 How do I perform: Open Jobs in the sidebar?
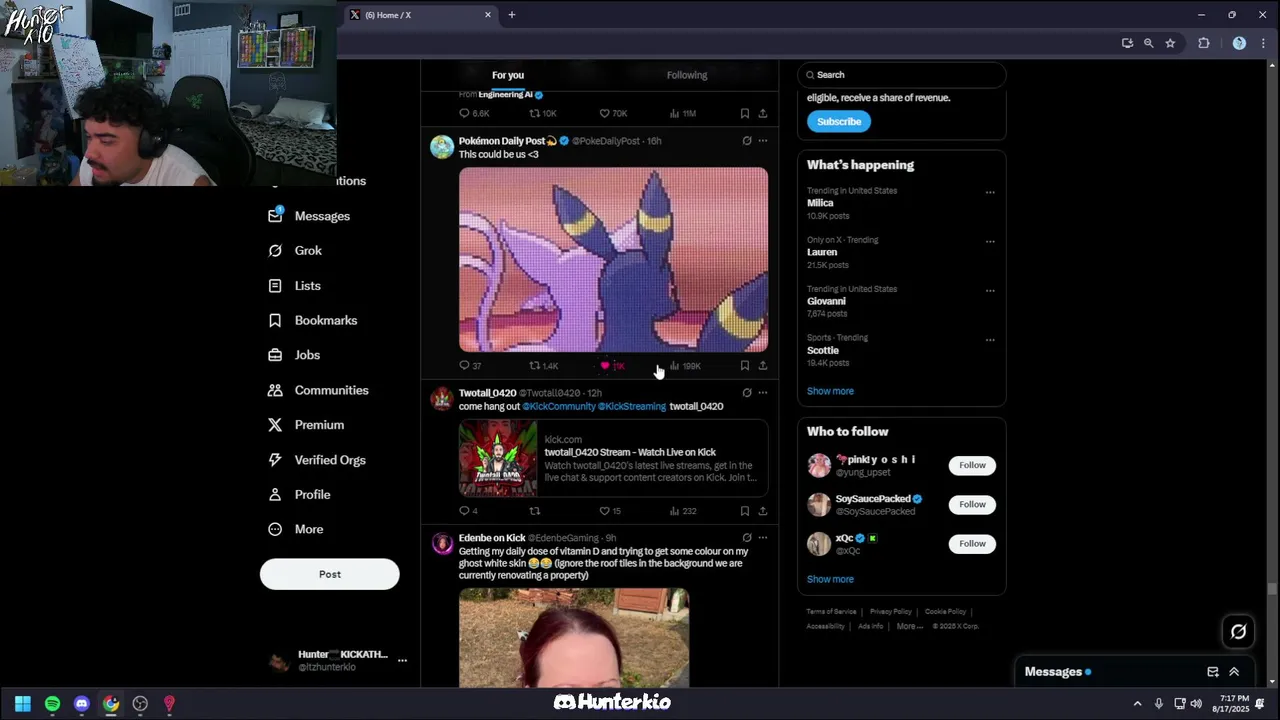pos(294,355)
